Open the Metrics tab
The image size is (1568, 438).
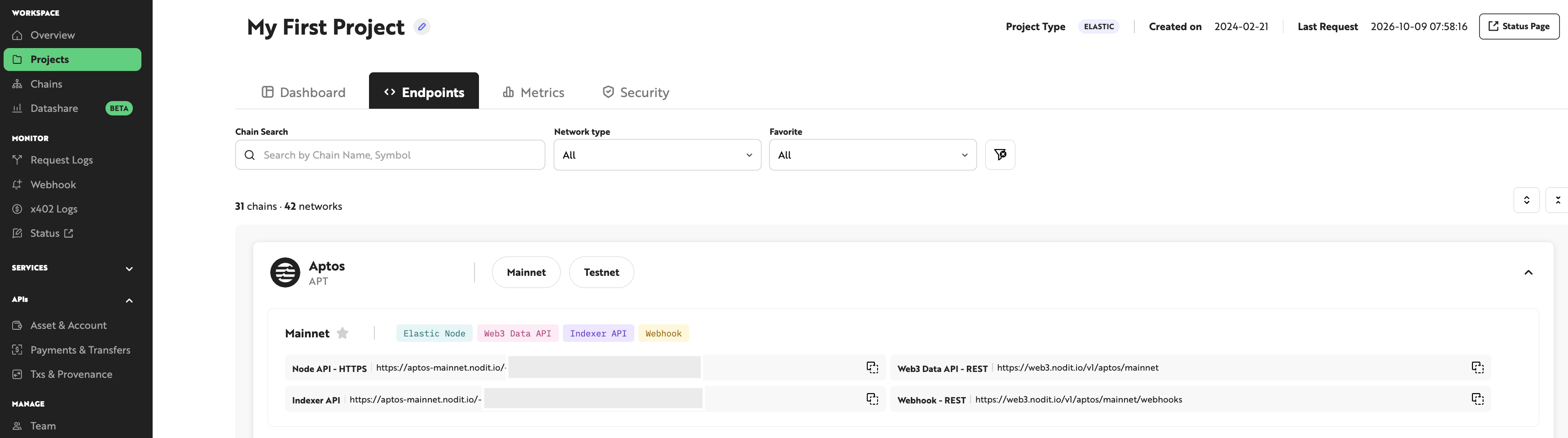pyautogui.click(x=533, y=92)
